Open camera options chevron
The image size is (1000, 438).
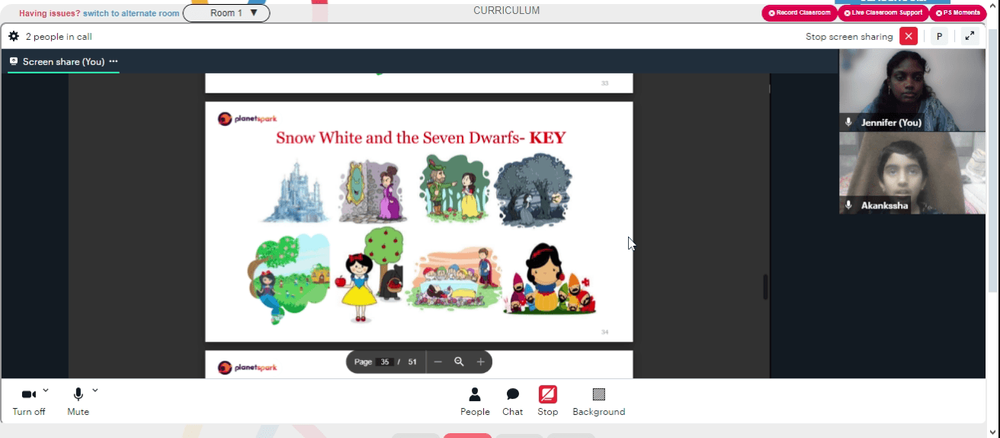point(45,390)
